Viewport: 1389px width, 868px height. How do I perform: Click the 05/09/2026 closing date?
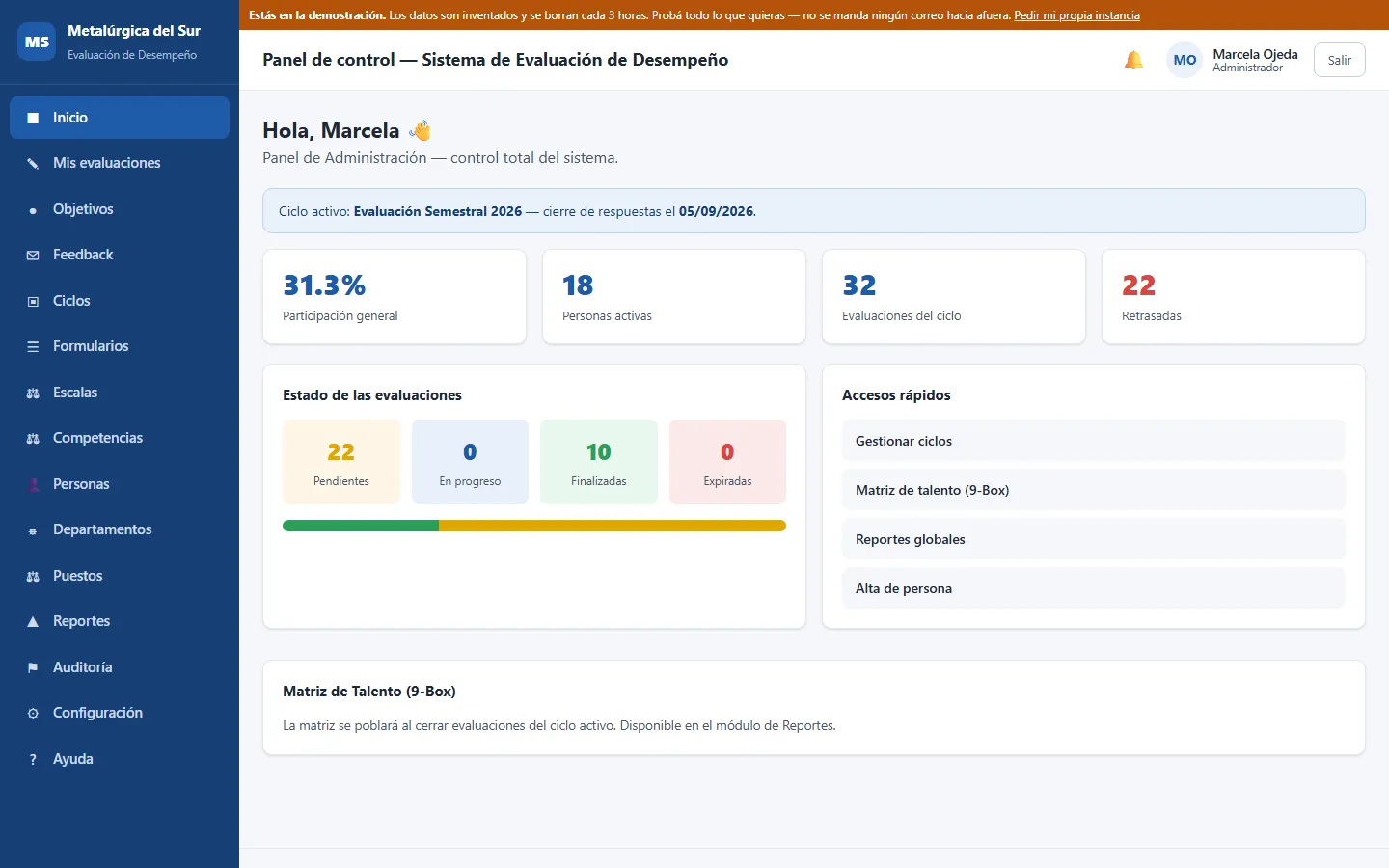(x=716, y=211)
